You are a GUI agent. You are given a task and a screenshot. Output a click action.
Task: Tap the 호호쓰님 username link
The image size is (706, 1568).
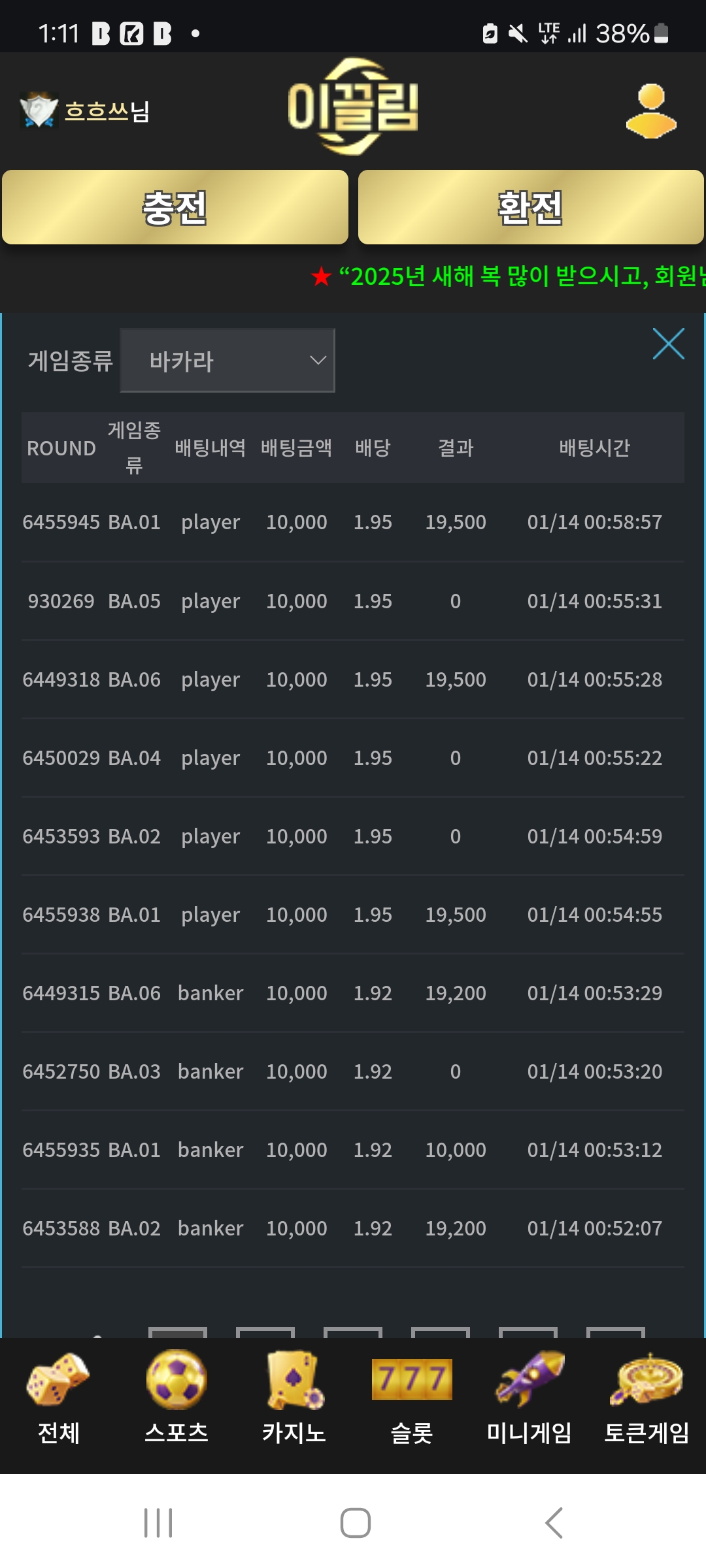(107, 112)
